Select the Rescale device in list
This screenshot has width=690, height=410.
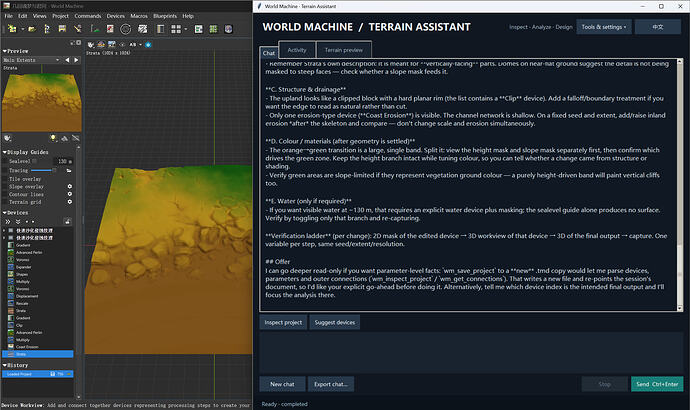click(22, 303)
